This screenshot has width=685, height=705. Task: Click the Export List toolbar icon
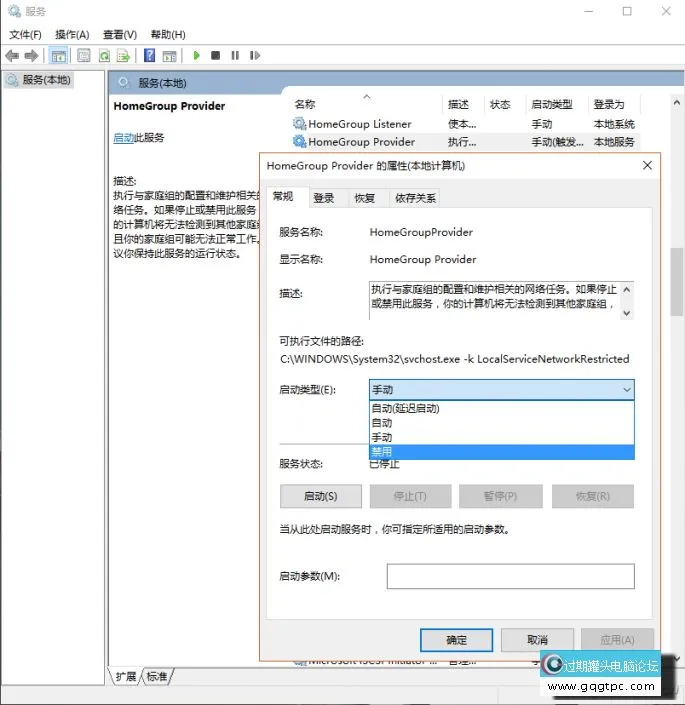pos(123,56)
